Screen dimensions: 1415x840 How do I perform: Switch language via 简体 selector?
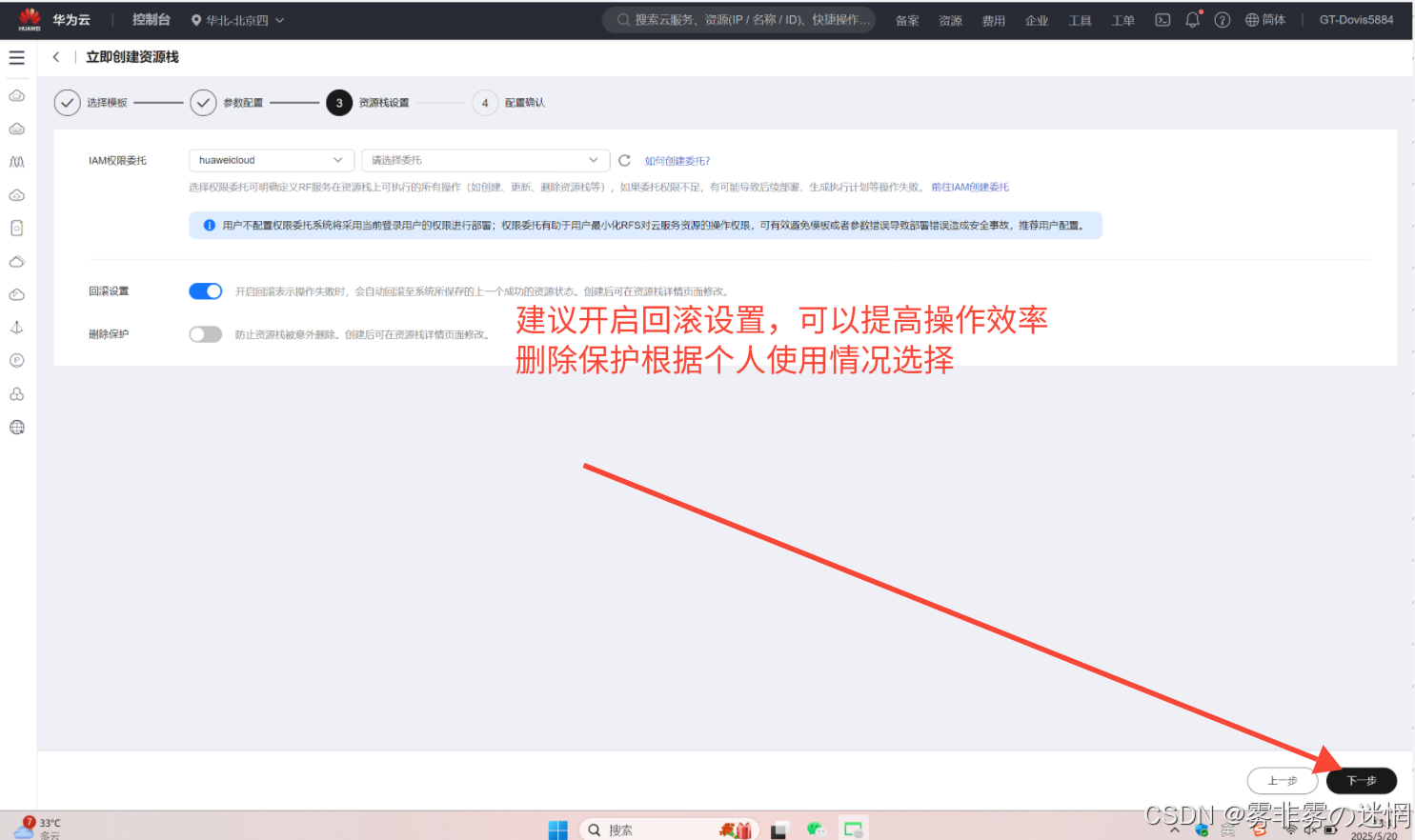tap(1266, 19)
